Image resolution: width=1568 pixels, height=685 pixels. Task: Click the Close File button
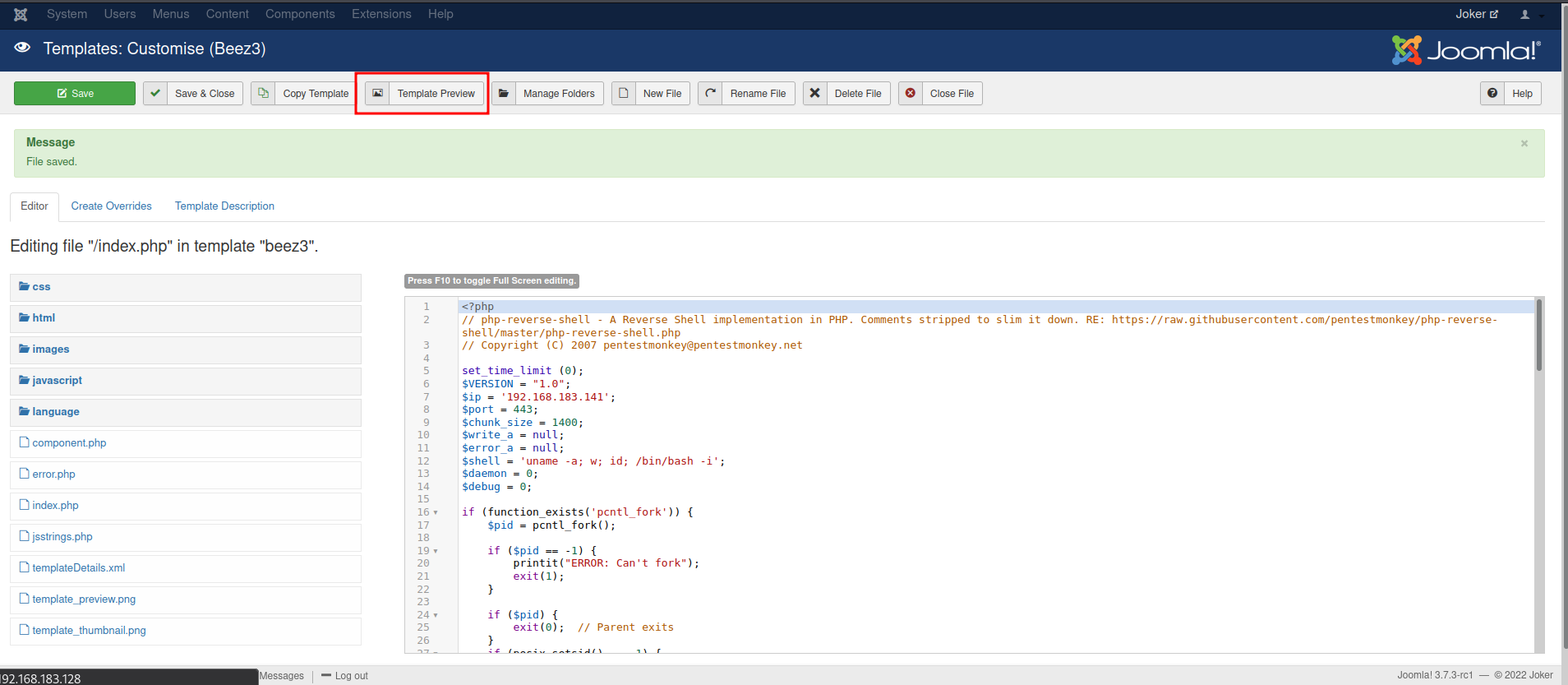(940, 93)
